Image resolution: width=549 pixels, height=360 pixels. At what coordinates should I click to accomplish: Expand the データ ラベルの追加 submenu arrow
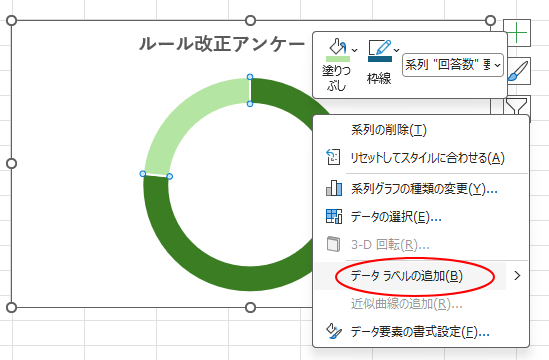click(x=517, y=276)
